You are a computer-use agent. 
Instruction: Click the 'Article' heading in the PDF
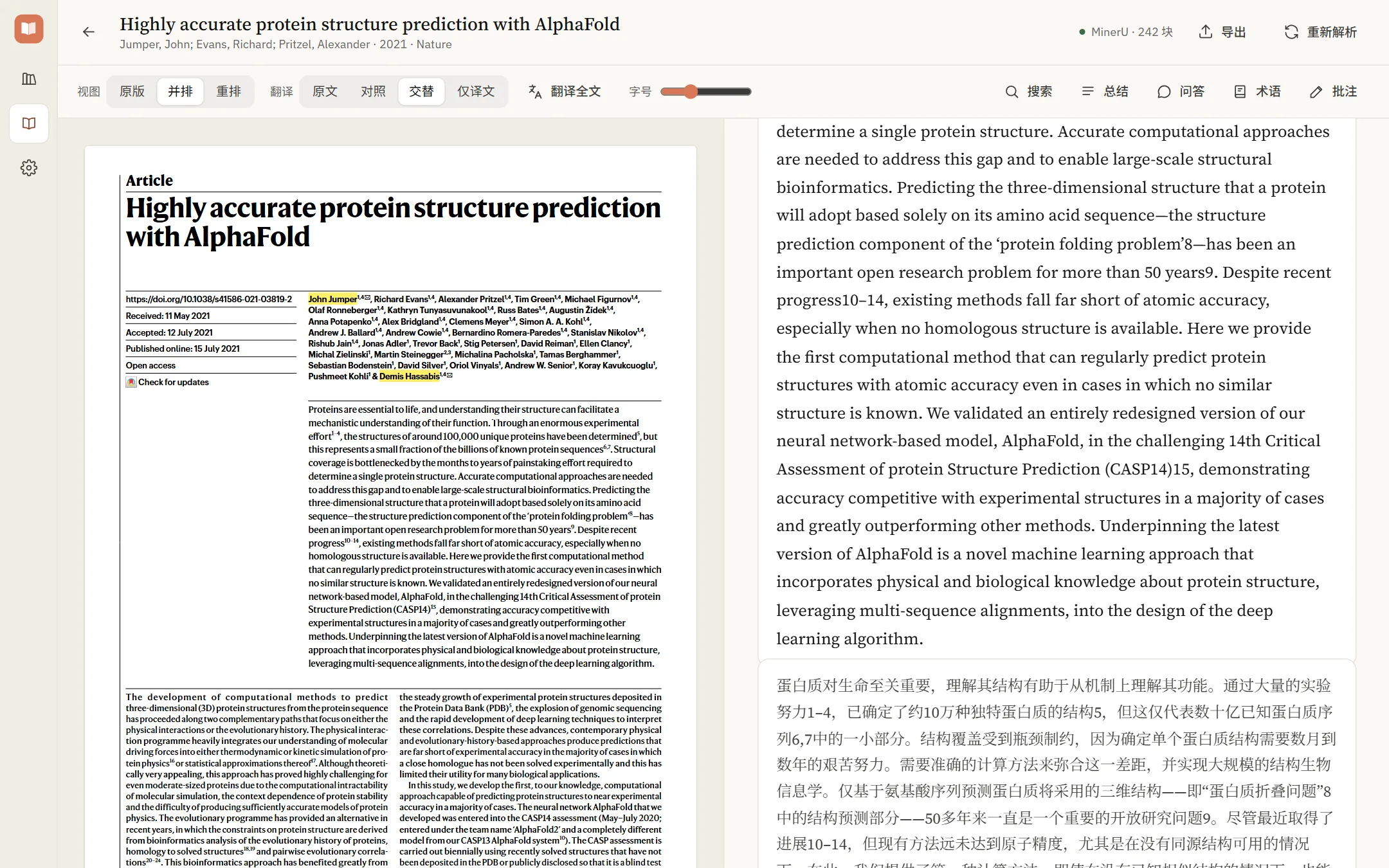pos(149,181)
